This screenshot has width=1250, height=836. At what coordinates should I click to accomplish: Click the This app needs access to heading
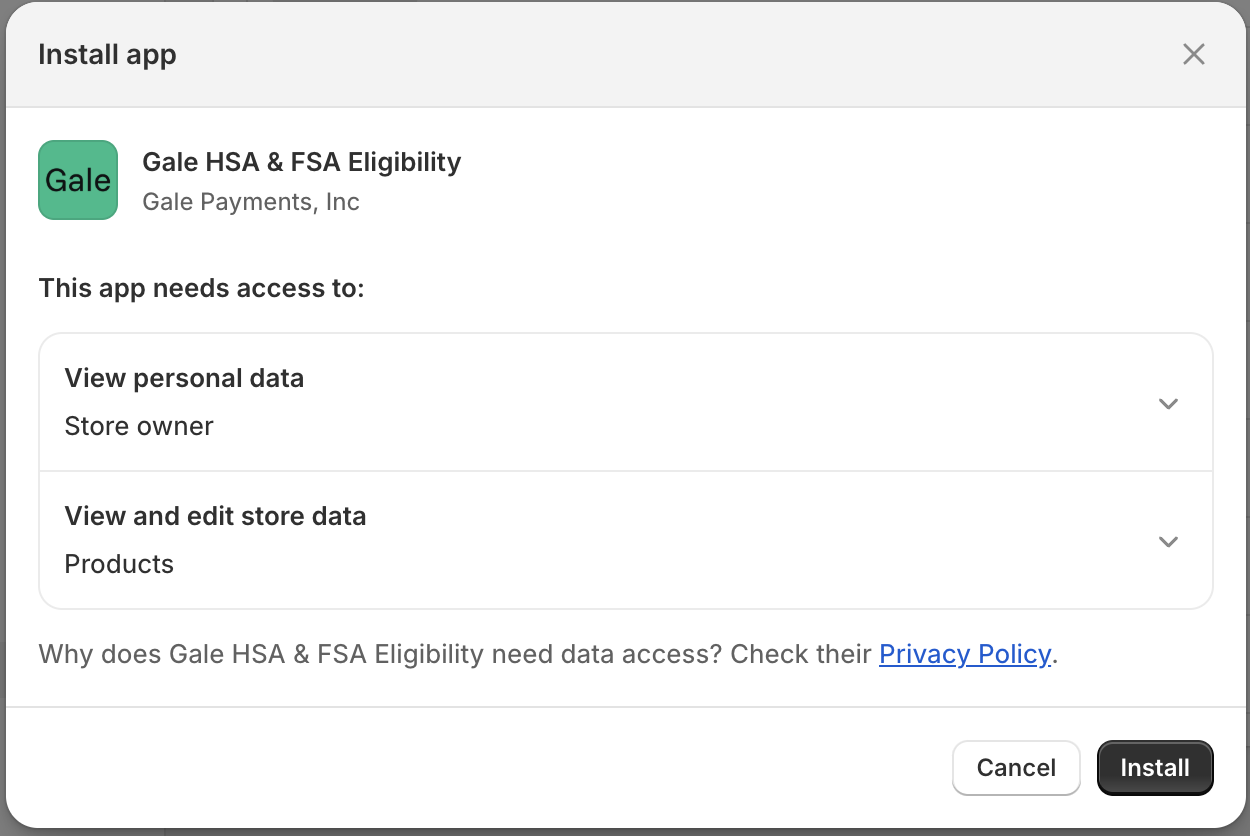(201, 289)
